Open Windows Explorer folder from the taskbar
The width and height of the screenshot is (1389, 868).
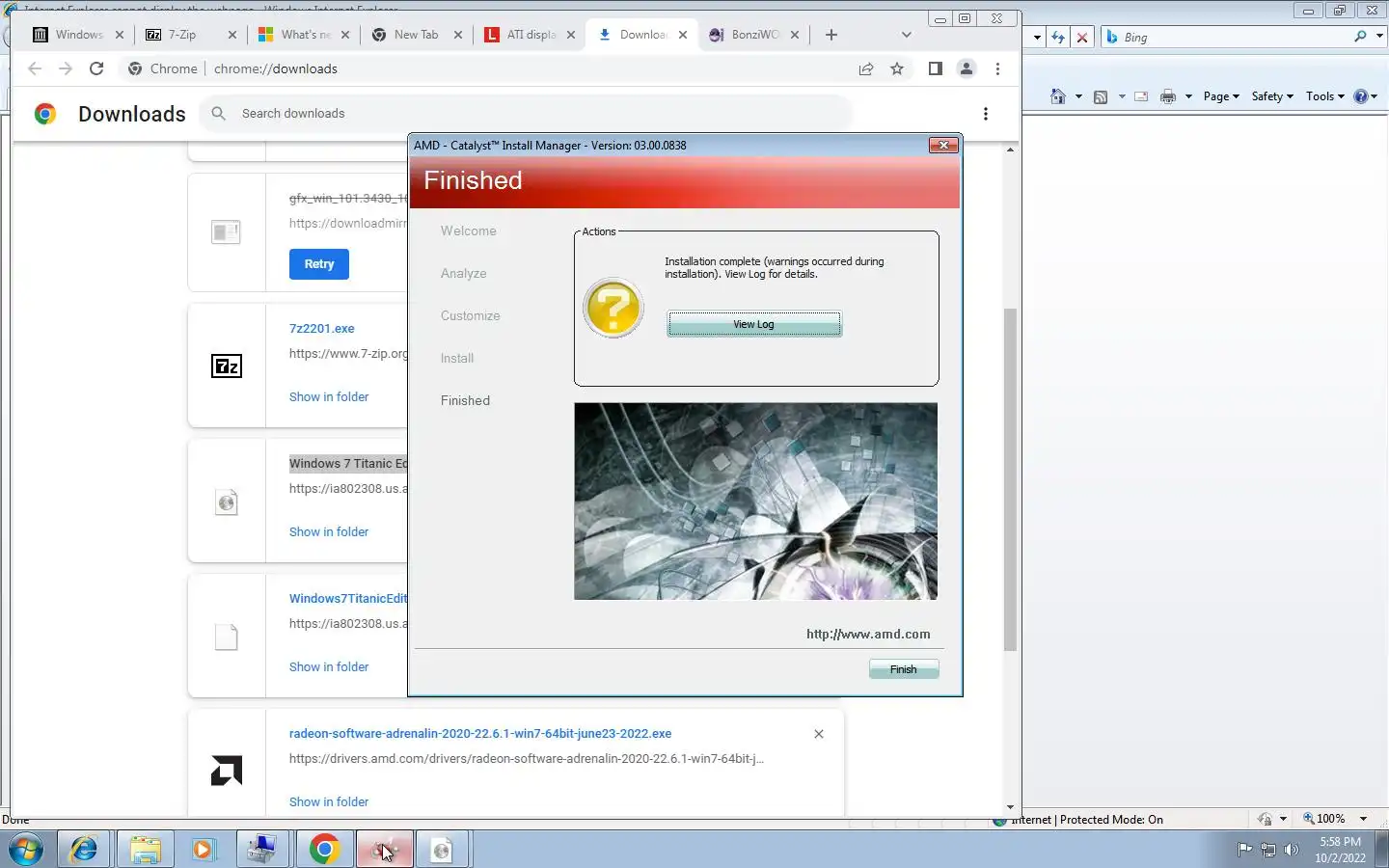[145, 850]
